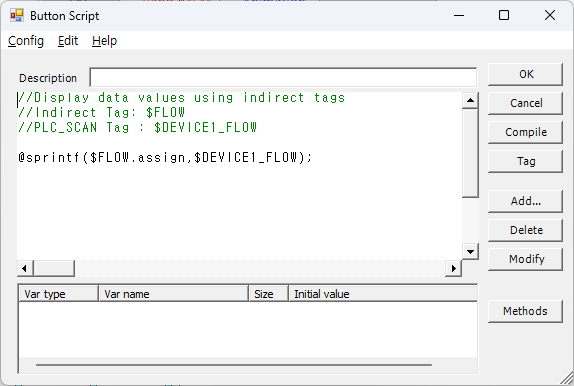Screen dimensions: 574x386
Task: Click the vertical scrollbar thumb
Action: [x=470, y=153]
